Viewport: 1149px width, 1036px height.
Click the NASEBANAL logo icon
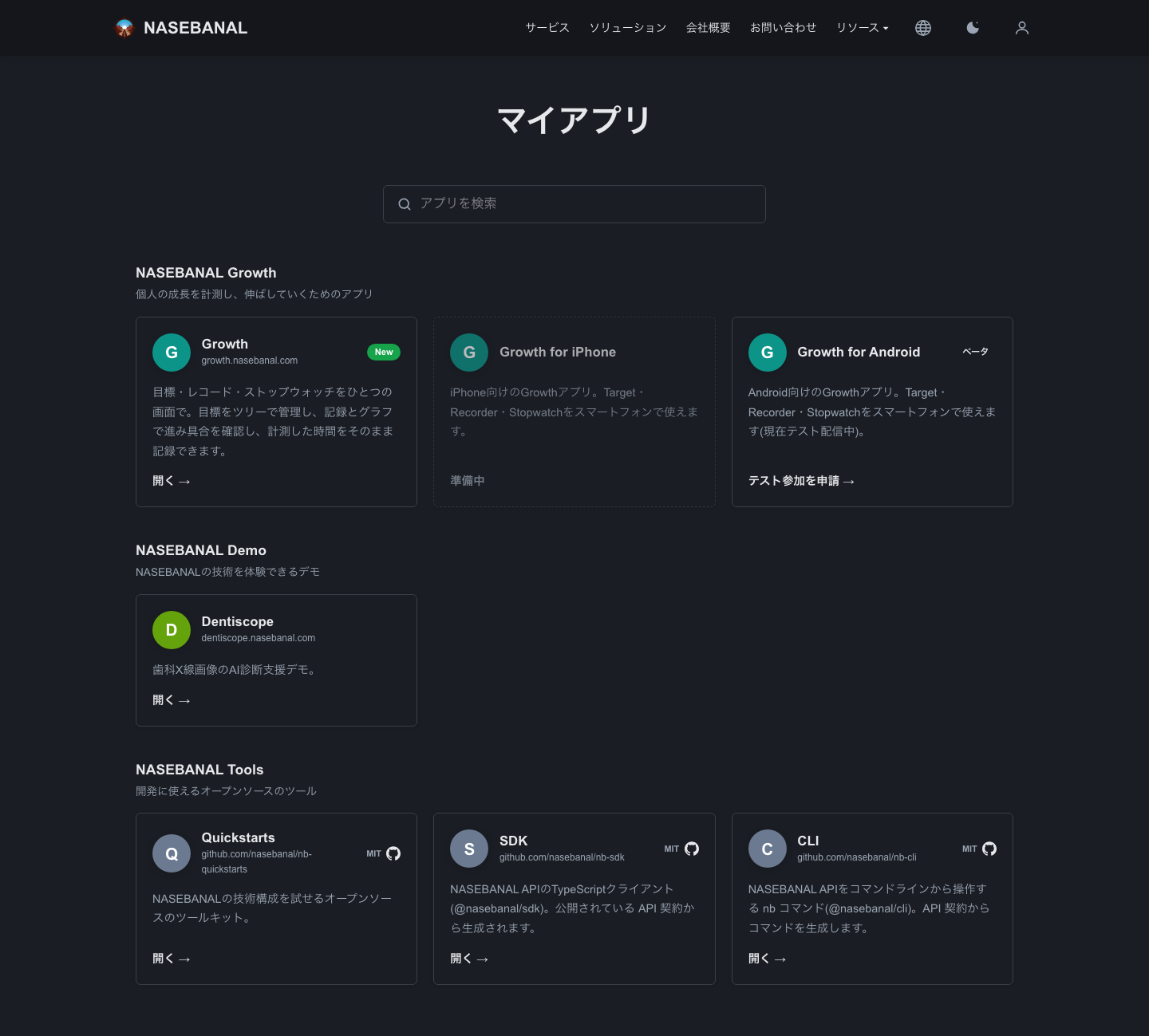(x=124, y=28)
